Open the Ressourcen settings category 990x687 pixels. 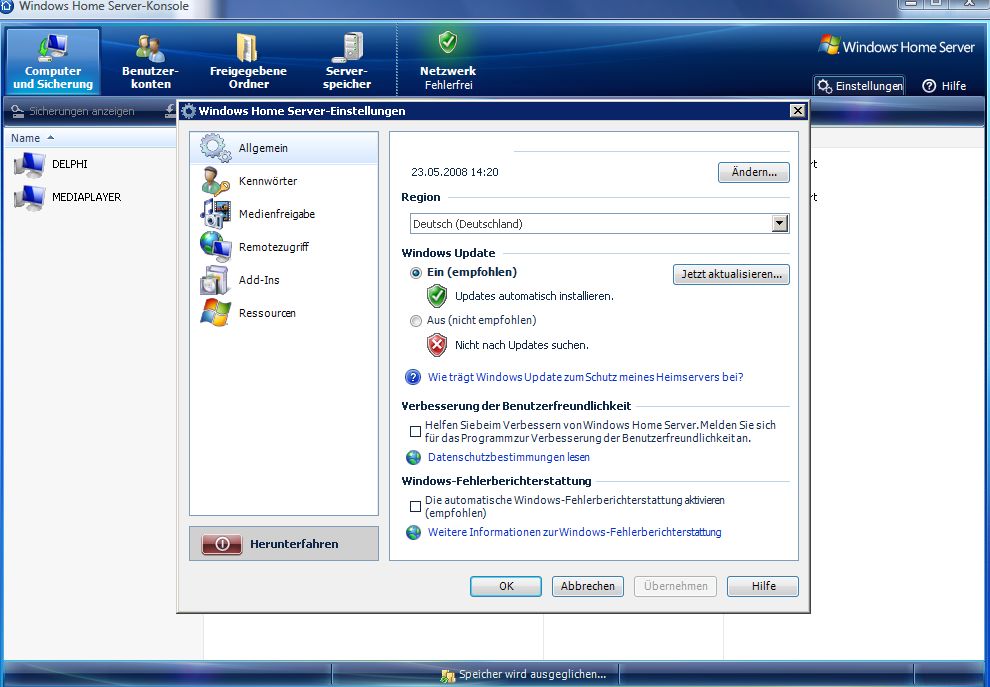(x=284, y=313)
